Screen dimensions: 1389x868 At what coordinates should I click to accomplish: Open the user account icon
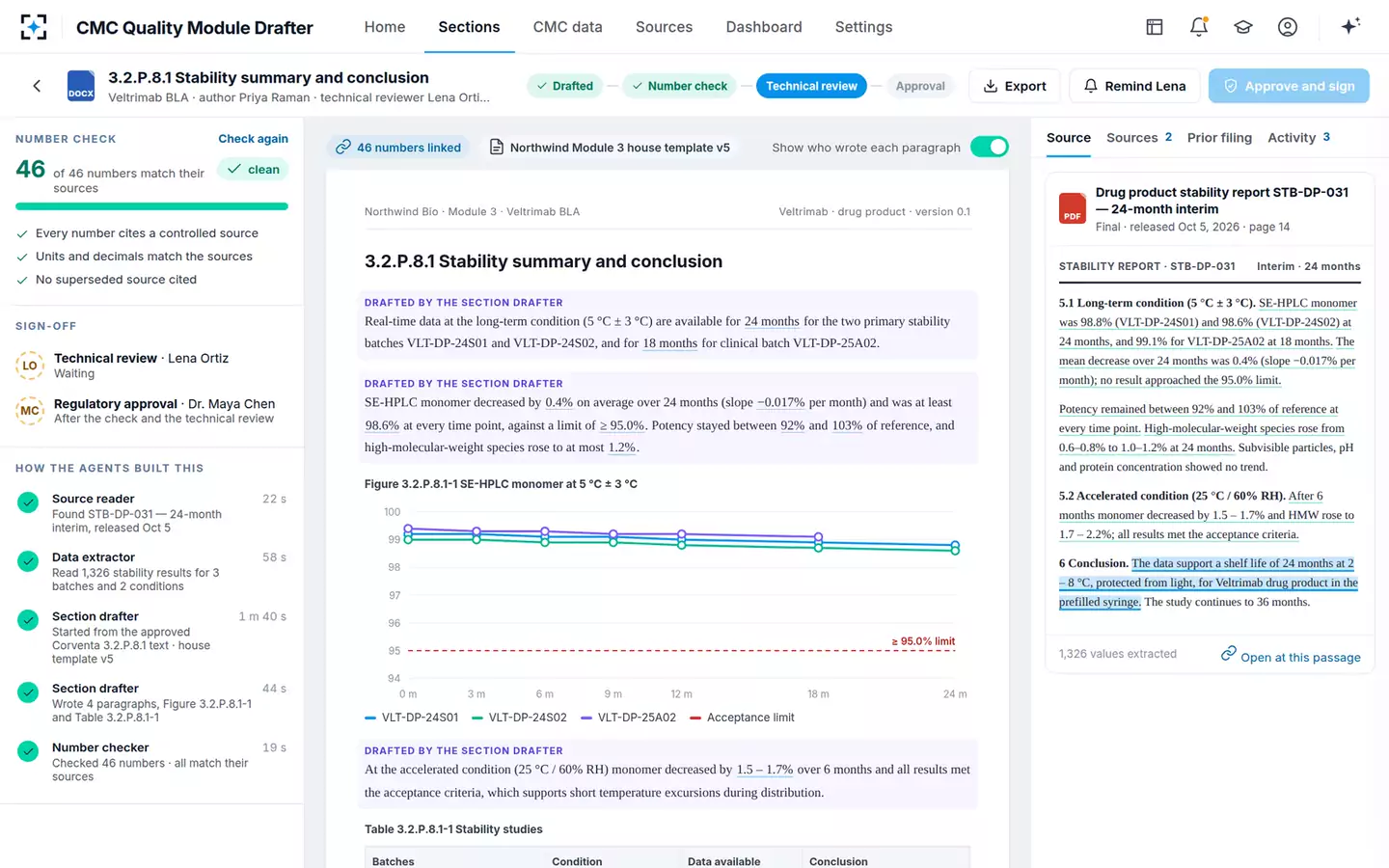[1288, 27]
